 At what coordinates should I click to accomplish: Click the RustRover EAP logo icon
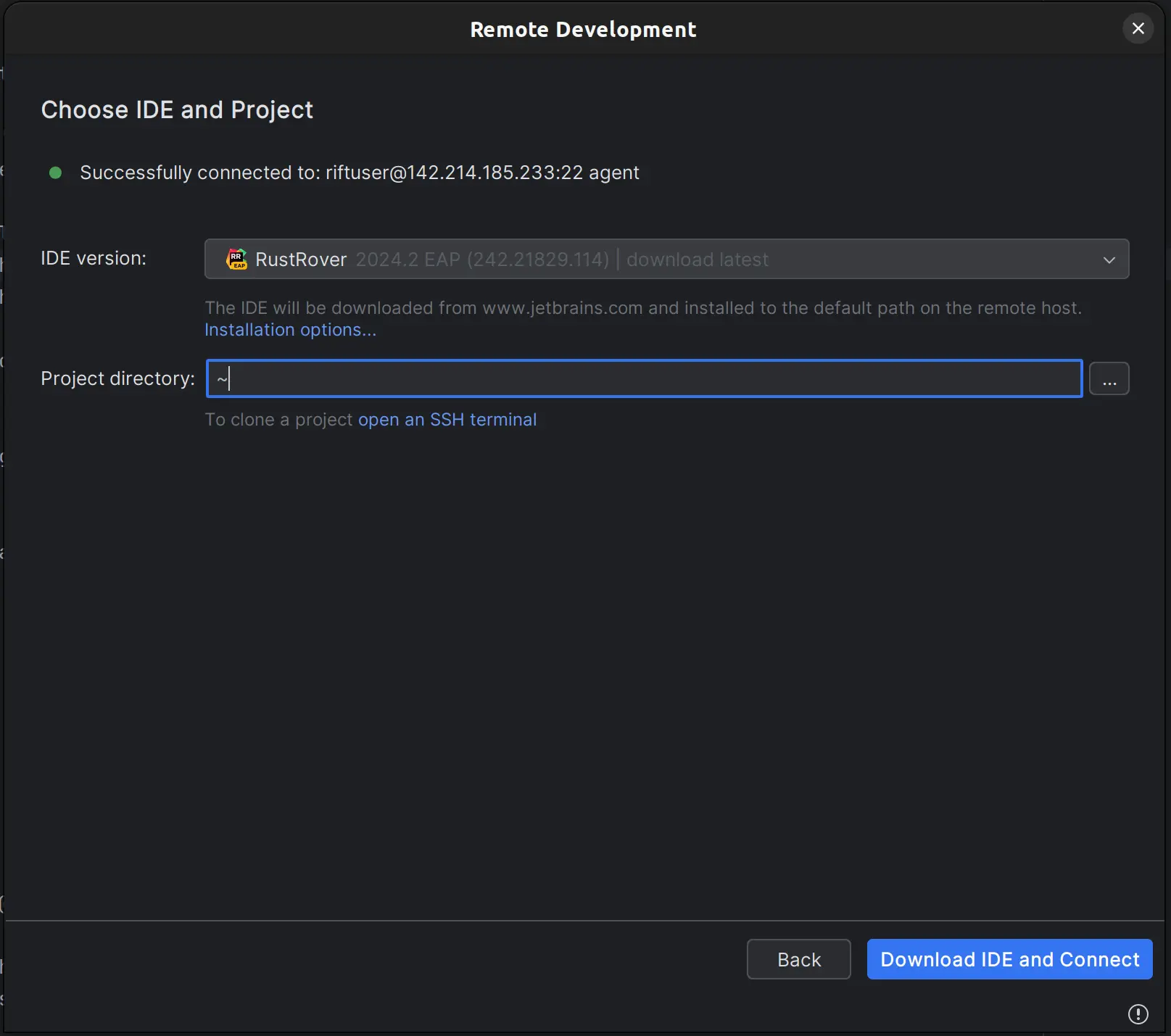point(236,260)
